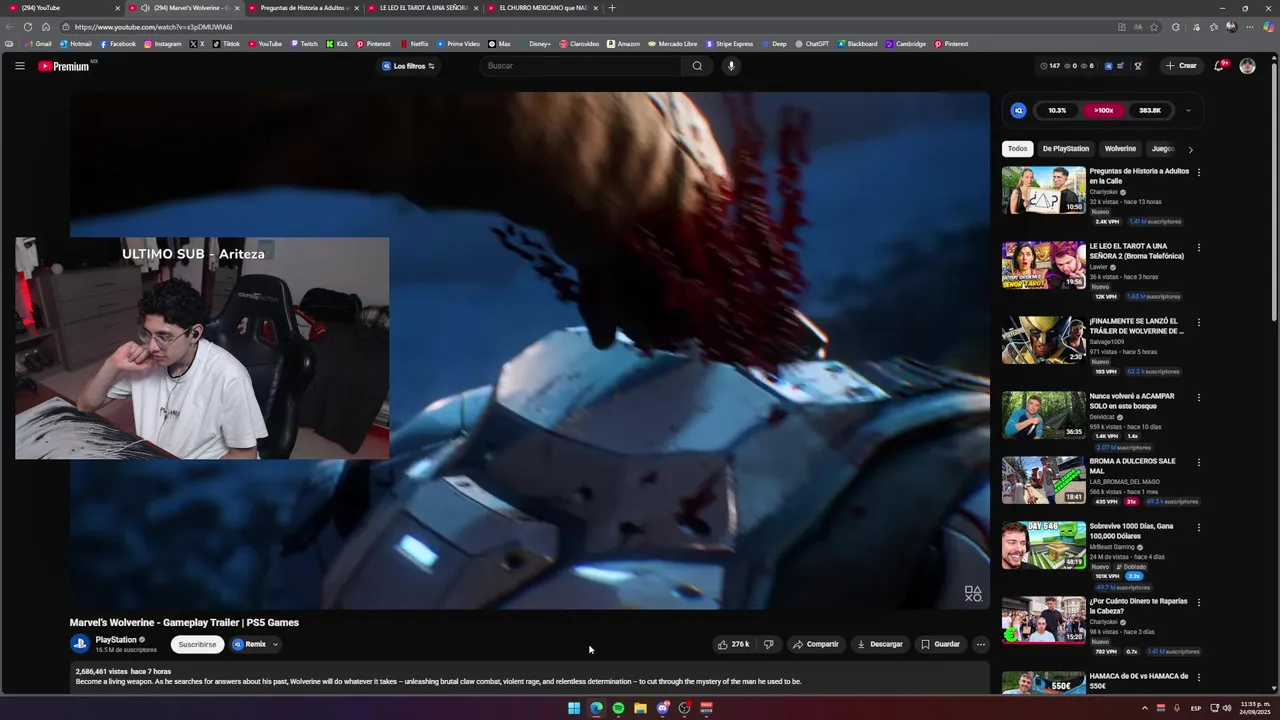Viewport: 1280px width, 720px height.
Task: Open BROMA A DULCEROS SALE MAL title
Action: [1132, 466]
